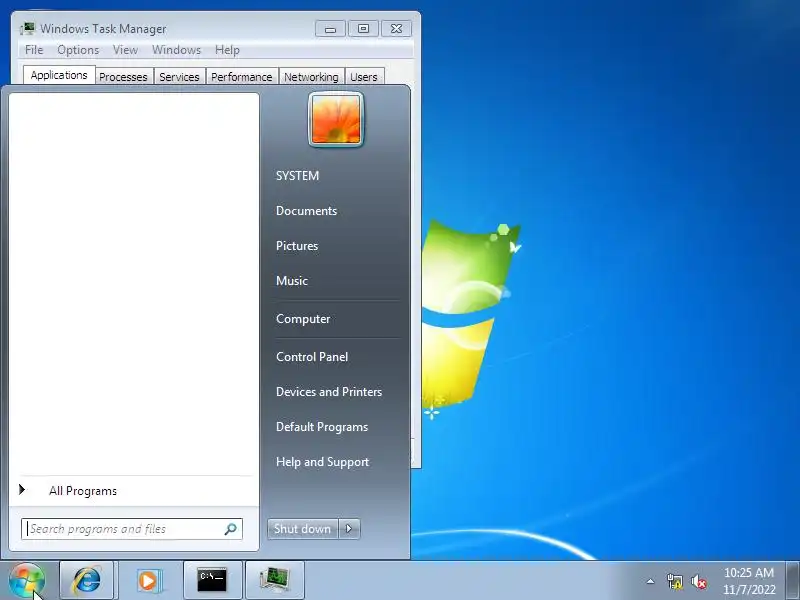This screenshot has height=600, width=800.
Task: Switch to the Networking tab
Action: click(x=311, y=77)
